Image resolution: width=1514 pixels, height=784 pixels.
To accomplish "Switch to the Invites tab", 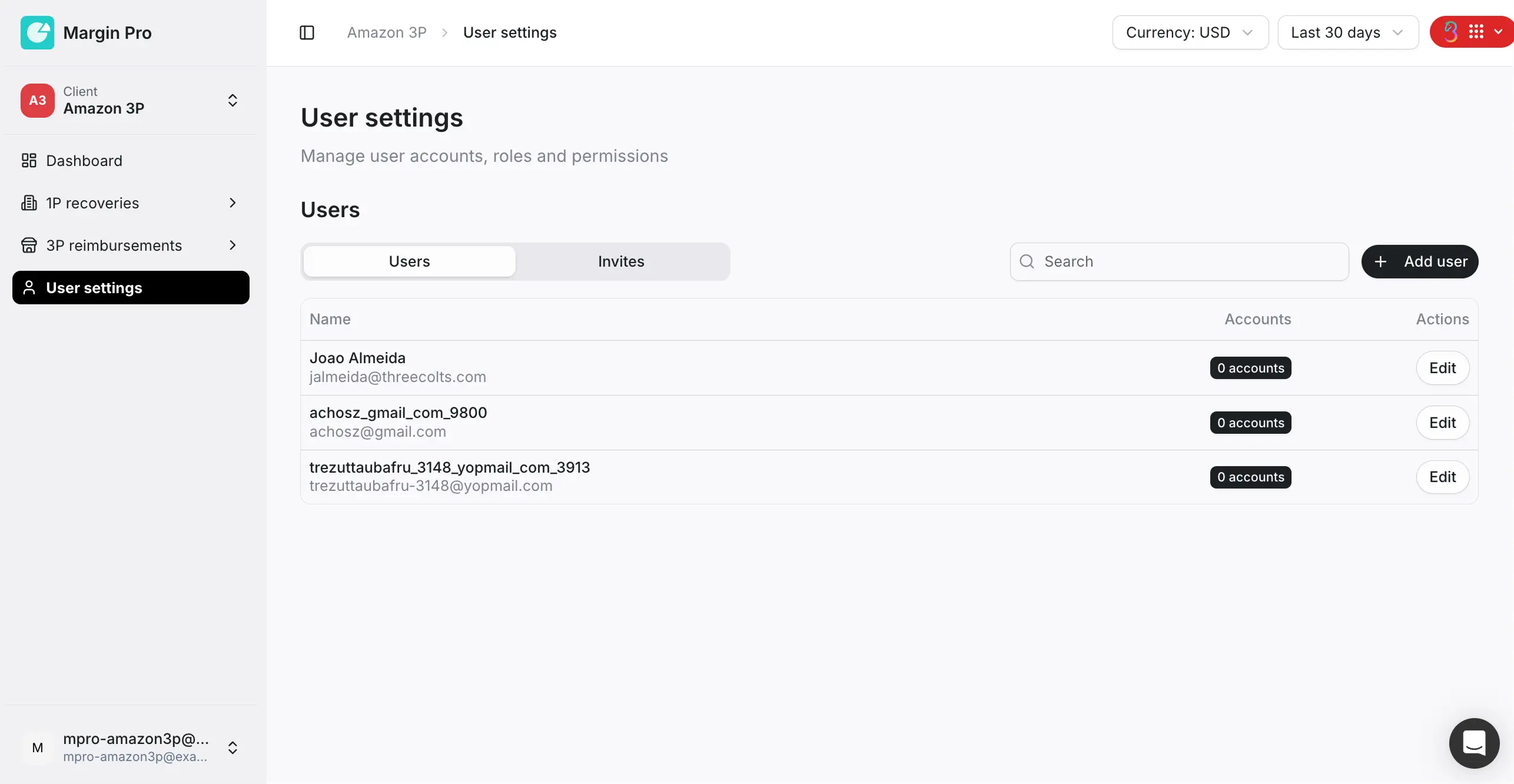I will (x=621, y=261).
